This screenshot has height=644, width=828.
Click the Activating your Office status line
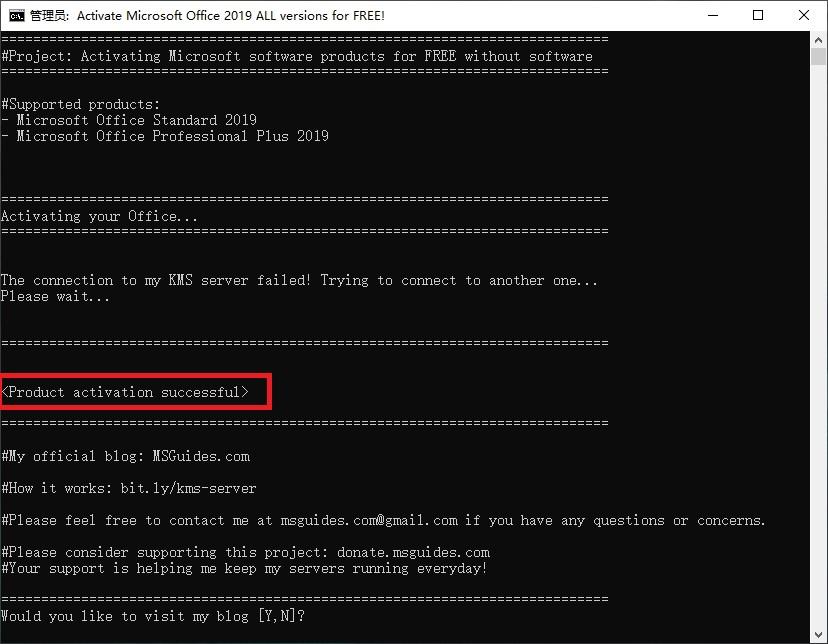click(x=97, y=215)
